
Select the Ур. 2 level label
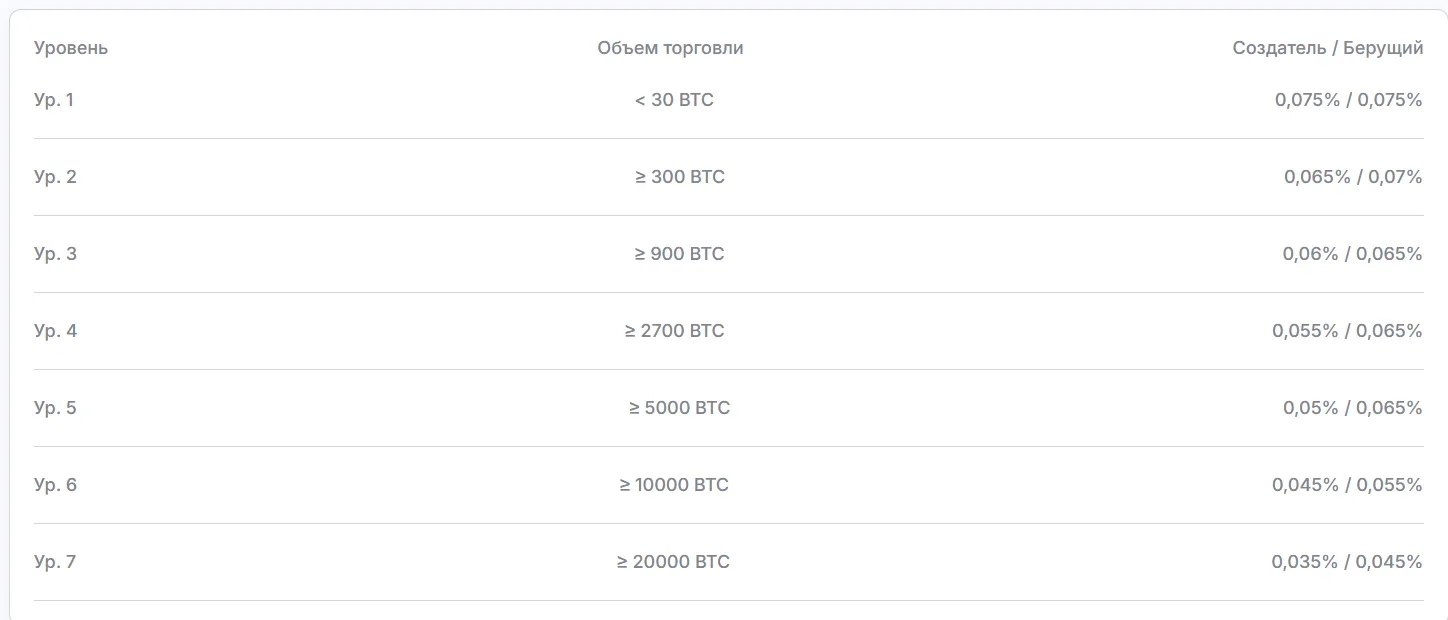(55, 177)
